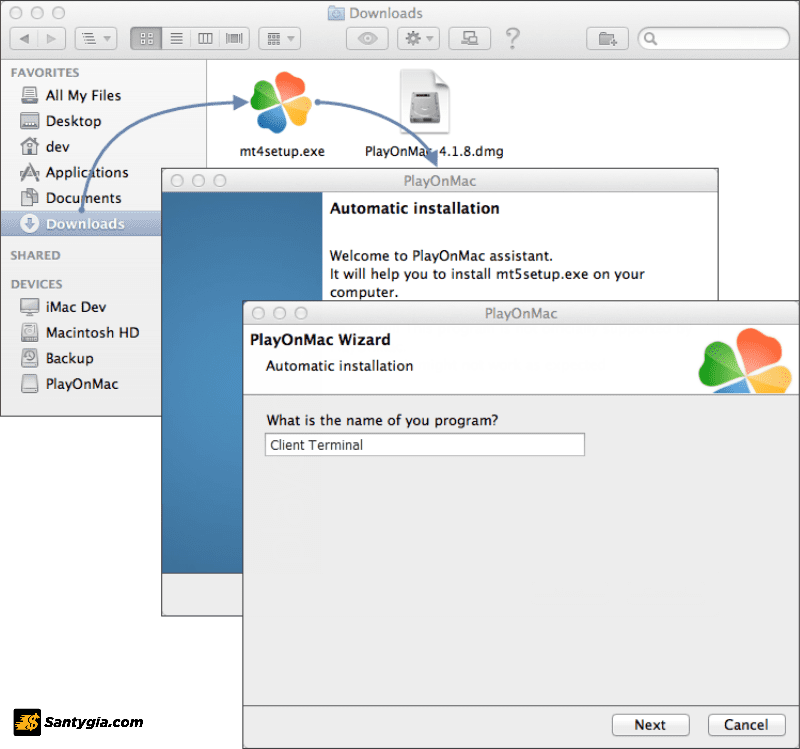Switch Finder to icon view
This screenshot has height=749, width=800.
pos(146,39)
